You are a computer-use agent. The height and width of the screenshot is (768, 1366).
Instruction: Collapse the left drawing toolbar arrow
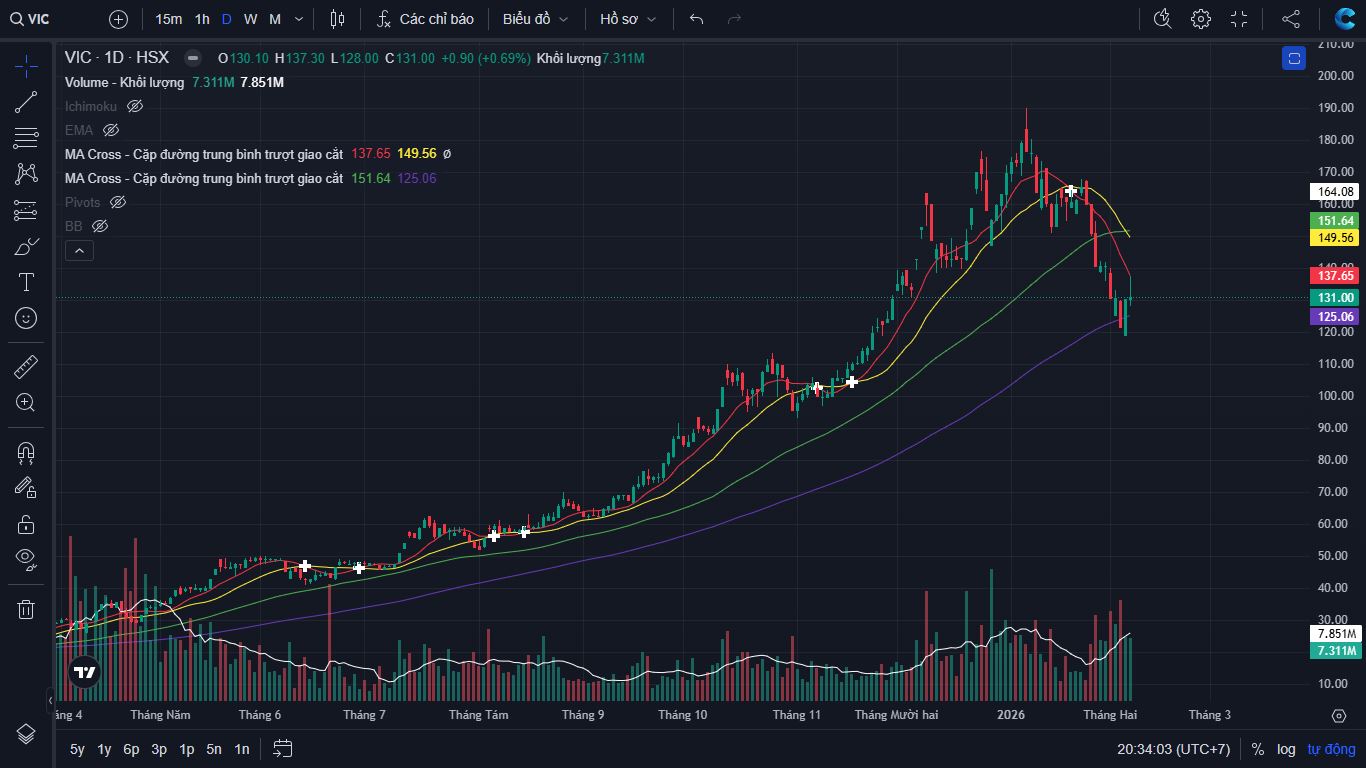[x=50, y=700]
